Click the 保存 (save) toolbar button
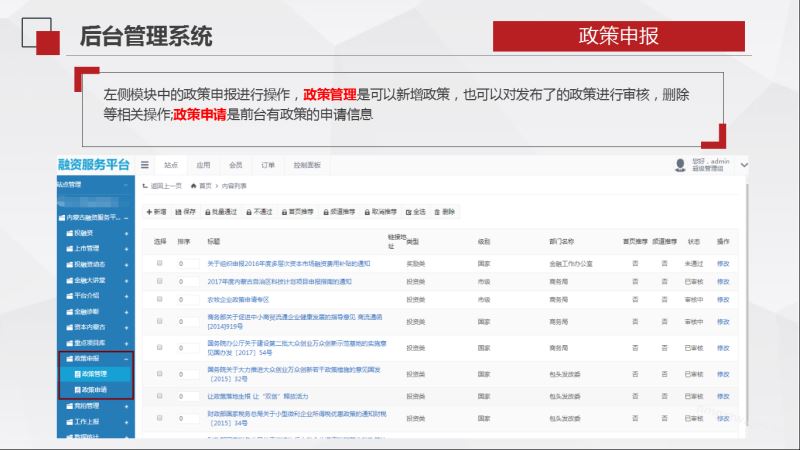Viewport: 800px width, 450px height. click(x=186, y=212)
